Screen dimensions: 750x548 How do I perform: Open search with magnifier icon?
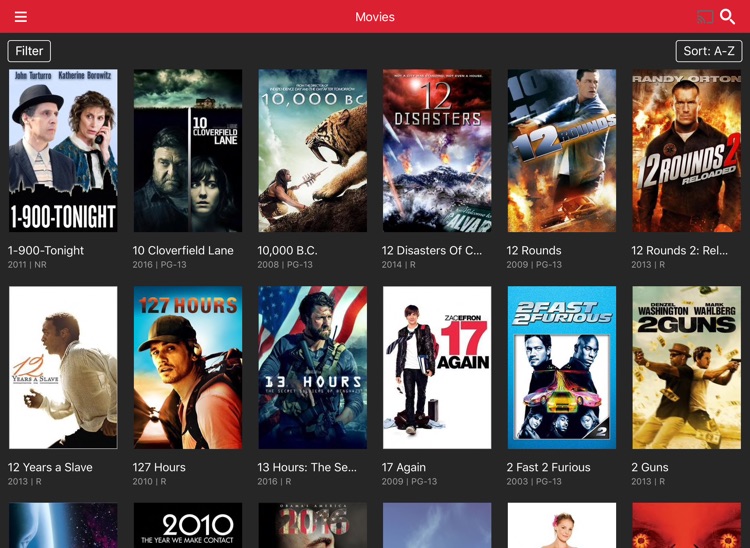pos(728,17)
